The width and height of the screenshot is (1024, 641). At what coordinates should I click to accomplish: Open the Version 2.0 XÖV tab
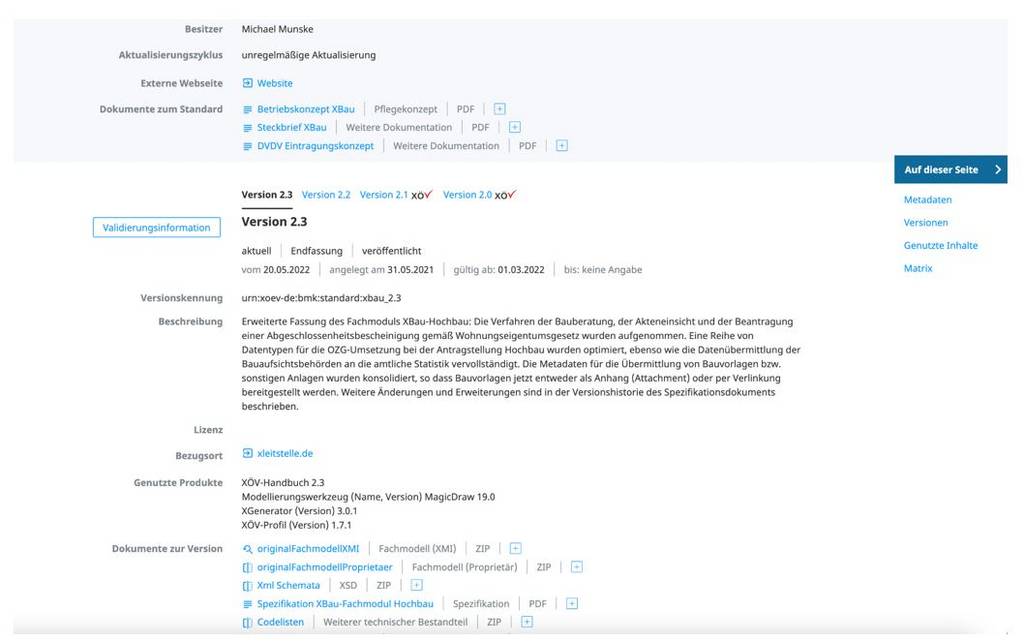471,195
